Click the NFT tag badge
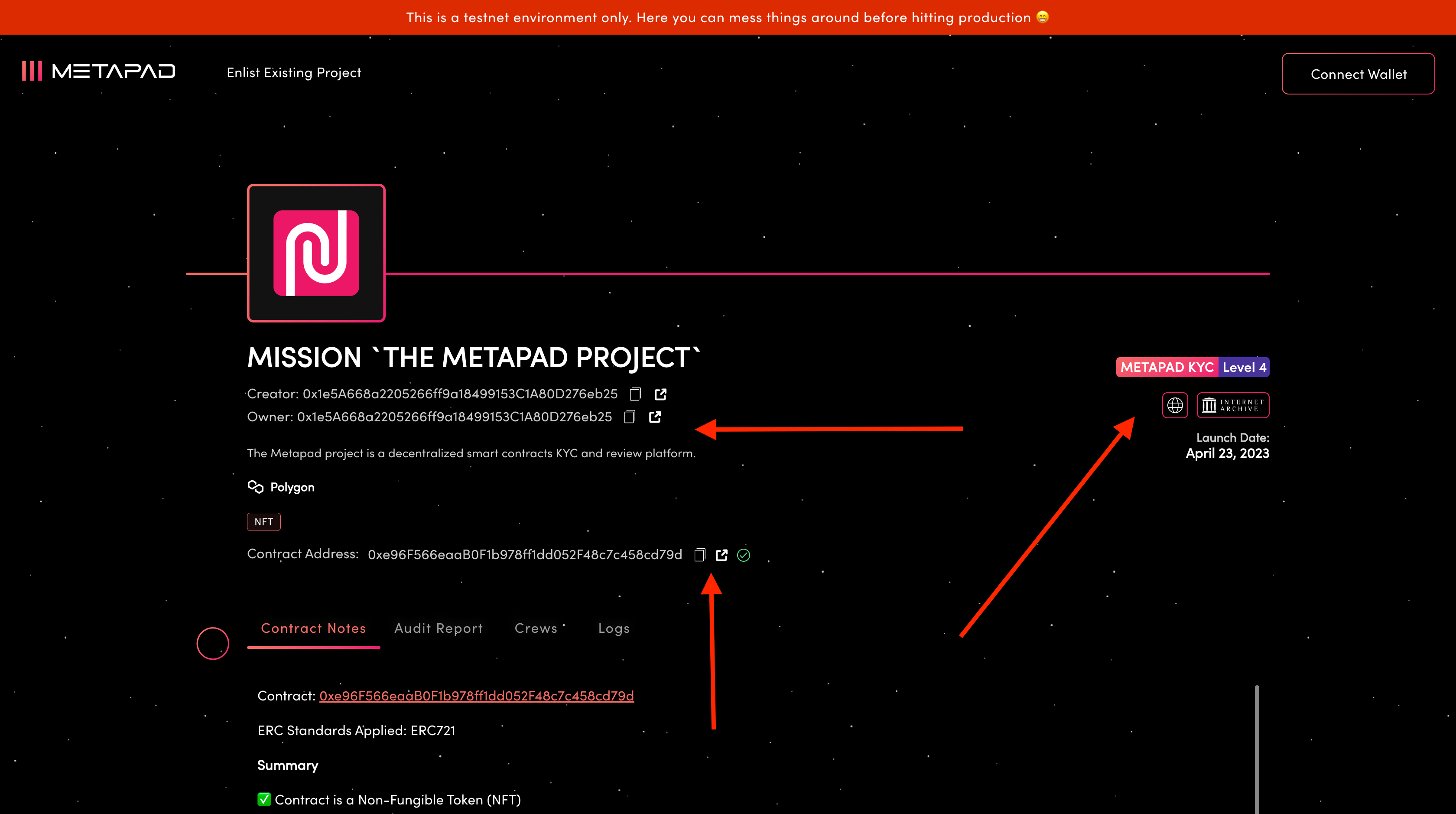The width and height of the screenshot is (1456, 814). (263, 522)
